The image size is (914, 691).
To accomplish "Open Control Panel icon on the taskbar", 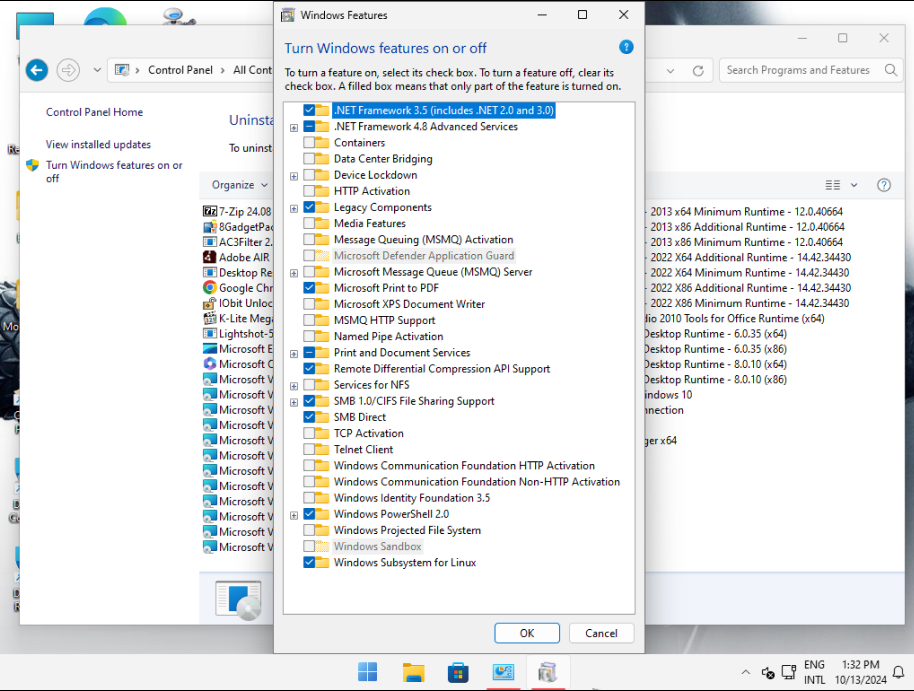I will [x=503, y=672].
